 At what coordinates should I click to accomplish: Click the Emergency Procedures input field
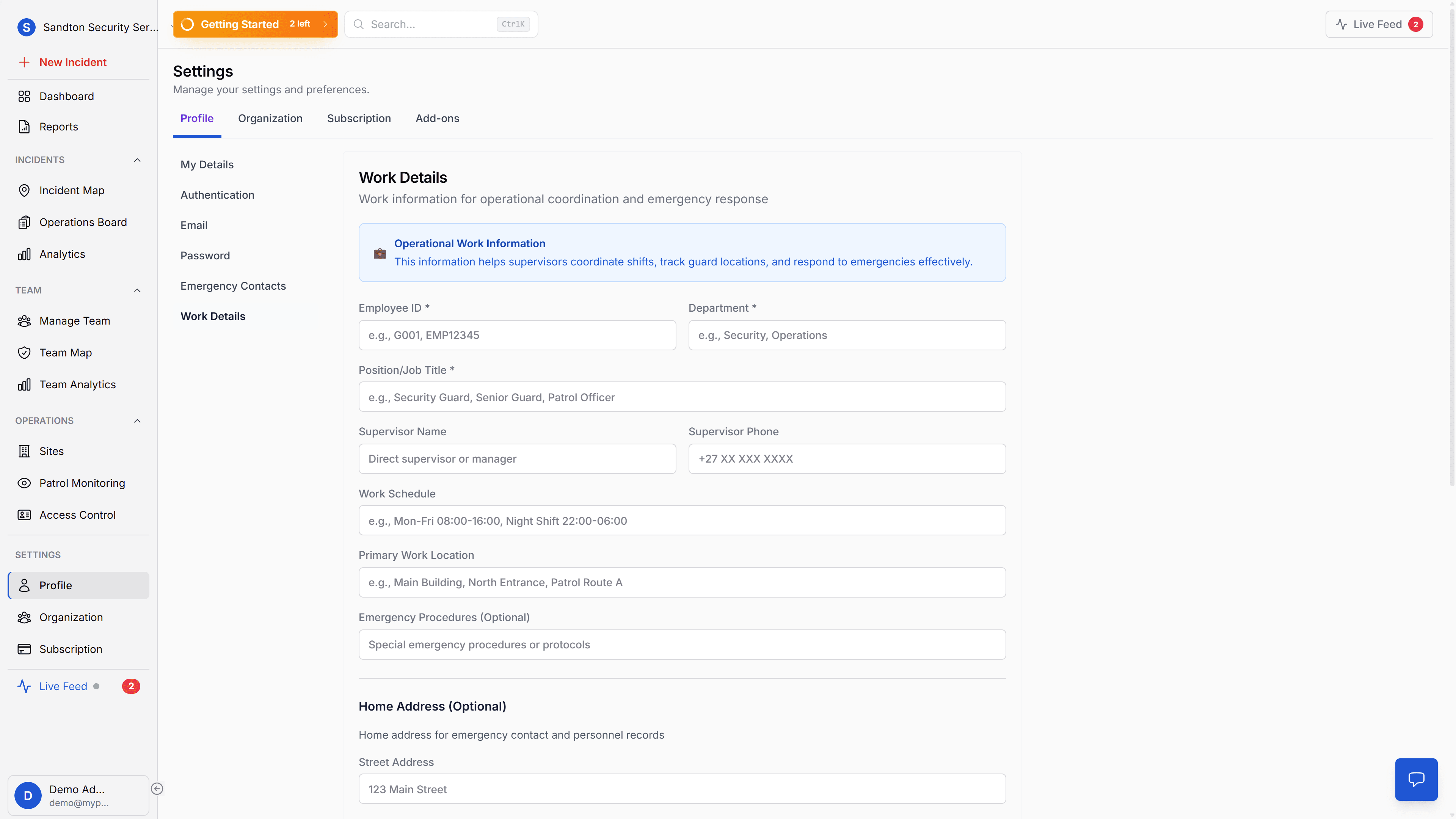click(682, 645)
